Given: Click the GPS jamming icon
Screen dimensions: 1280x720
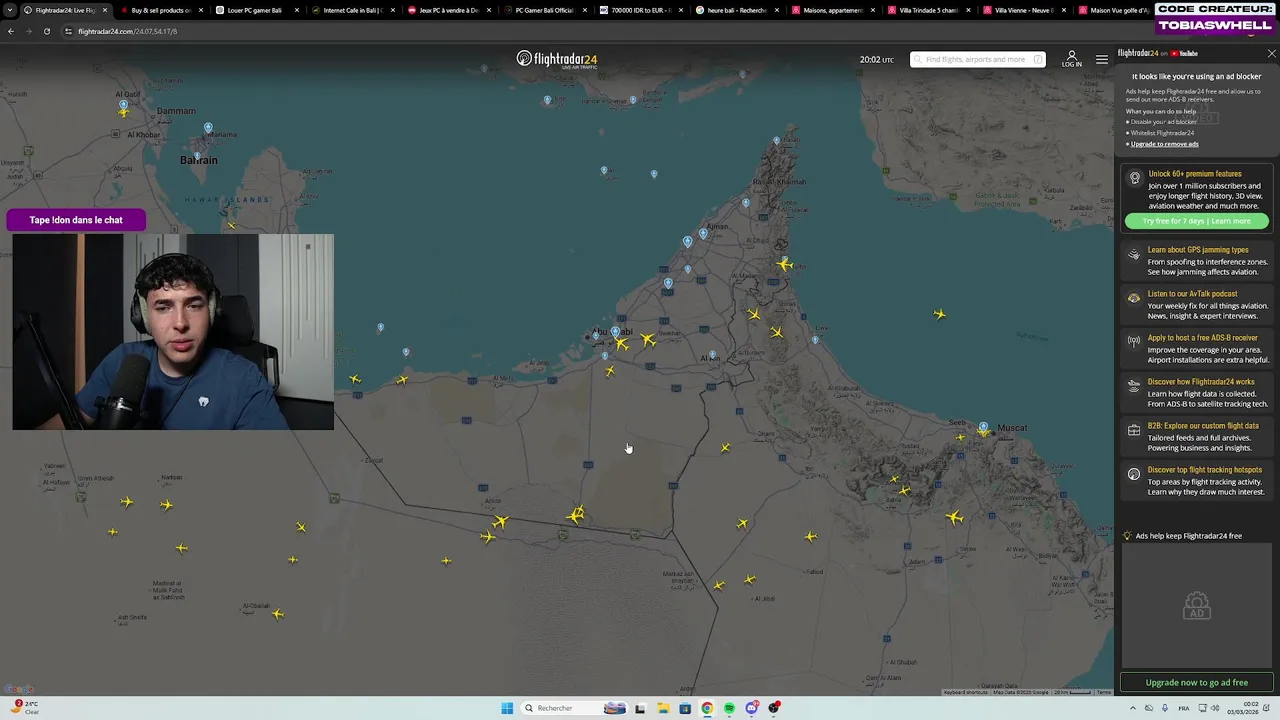Looking at the screenshot, I should pyautogui.click(x=1134, y=255).
